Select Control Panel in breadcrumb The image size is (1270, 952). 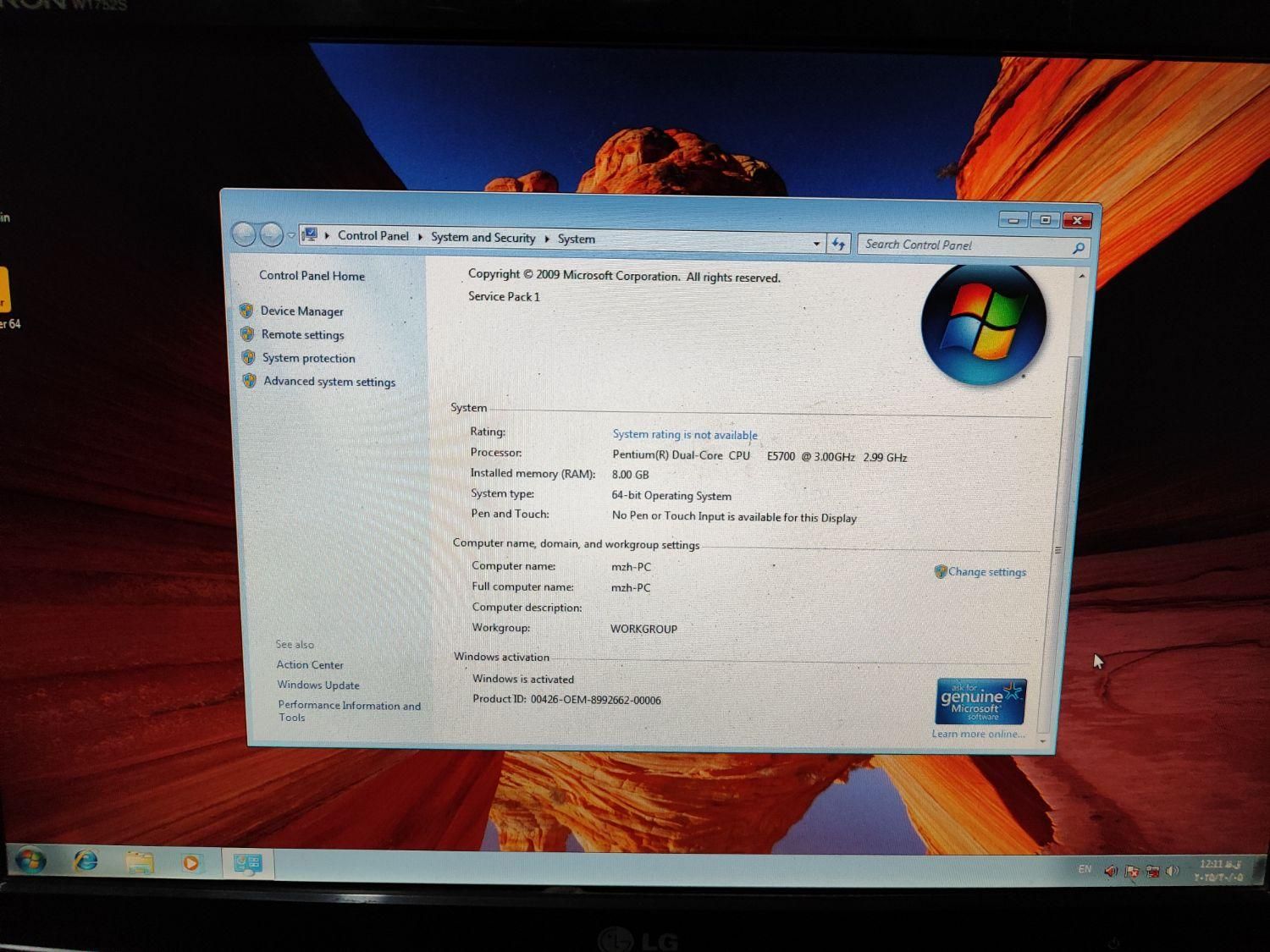point(373,236)
